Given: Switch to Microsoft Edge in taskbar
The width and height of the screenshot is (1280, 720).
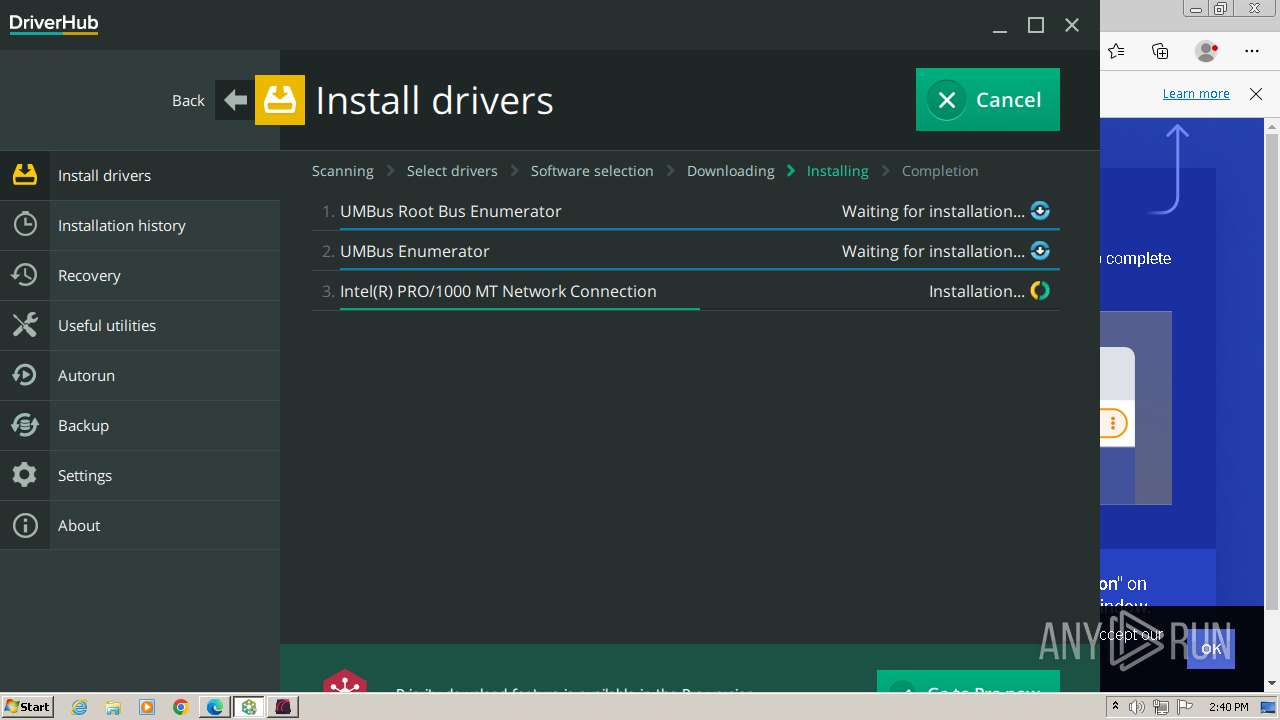Looking at the screenshot, I should [x=215, y=707].
